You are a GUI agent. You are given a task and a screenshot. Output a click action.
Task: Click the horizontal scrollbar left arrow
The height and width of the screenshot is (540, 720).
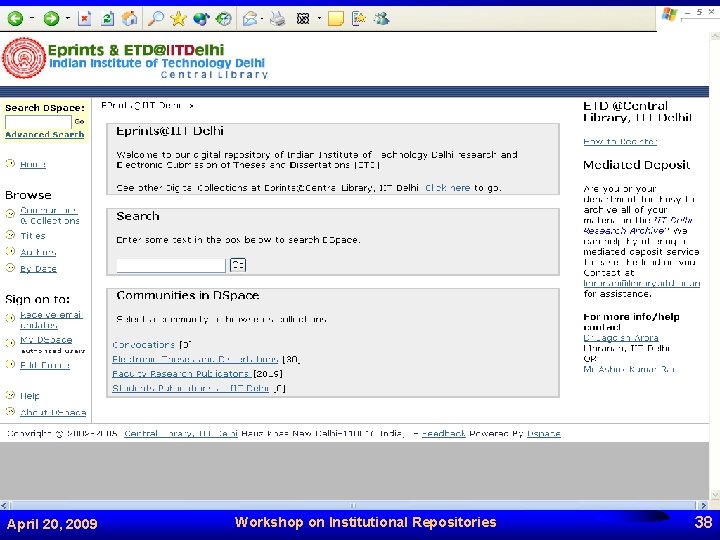[4, 505]
